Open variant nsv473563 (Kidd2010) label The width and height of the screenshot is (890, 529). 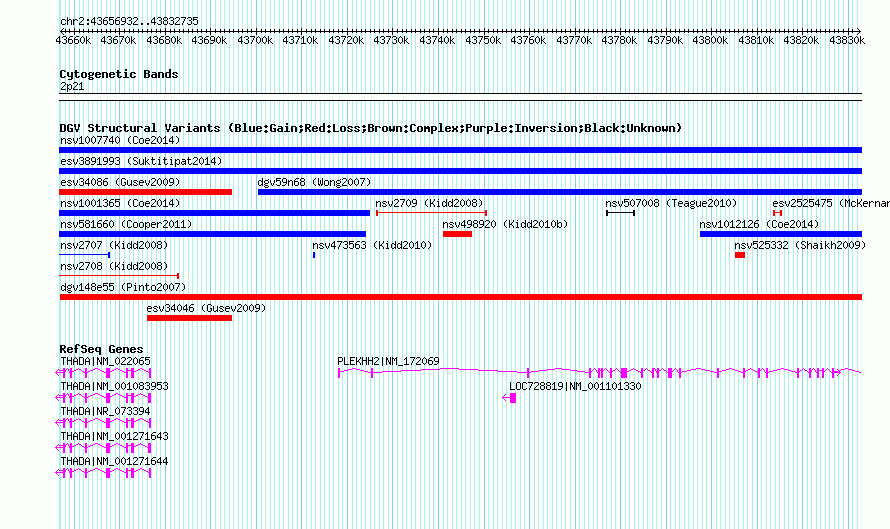pyautogui.click(x=372, y=245)
